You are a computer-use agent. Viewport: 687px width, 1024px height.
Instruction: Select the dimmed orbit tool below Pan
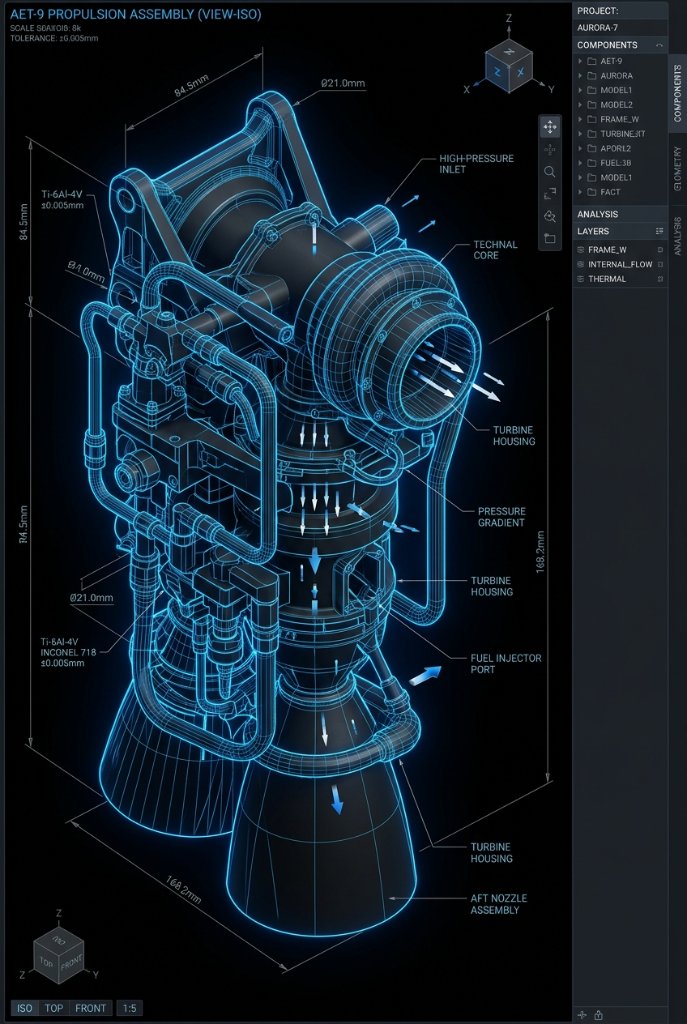(549, 150)
